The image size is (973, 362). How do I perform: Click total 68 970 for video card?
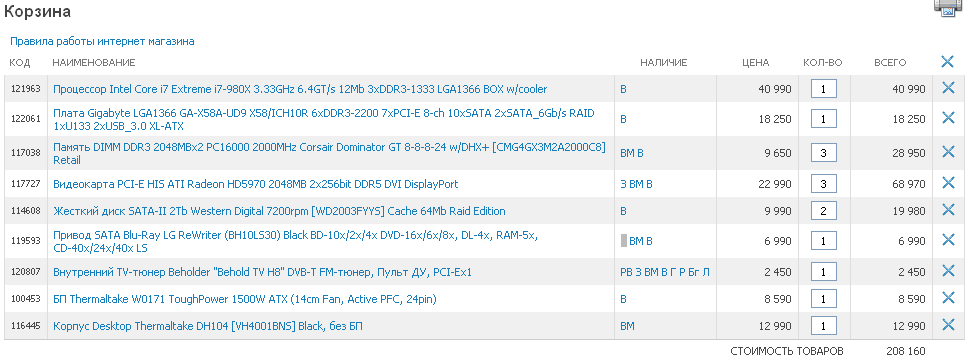(x=908, y=184)
